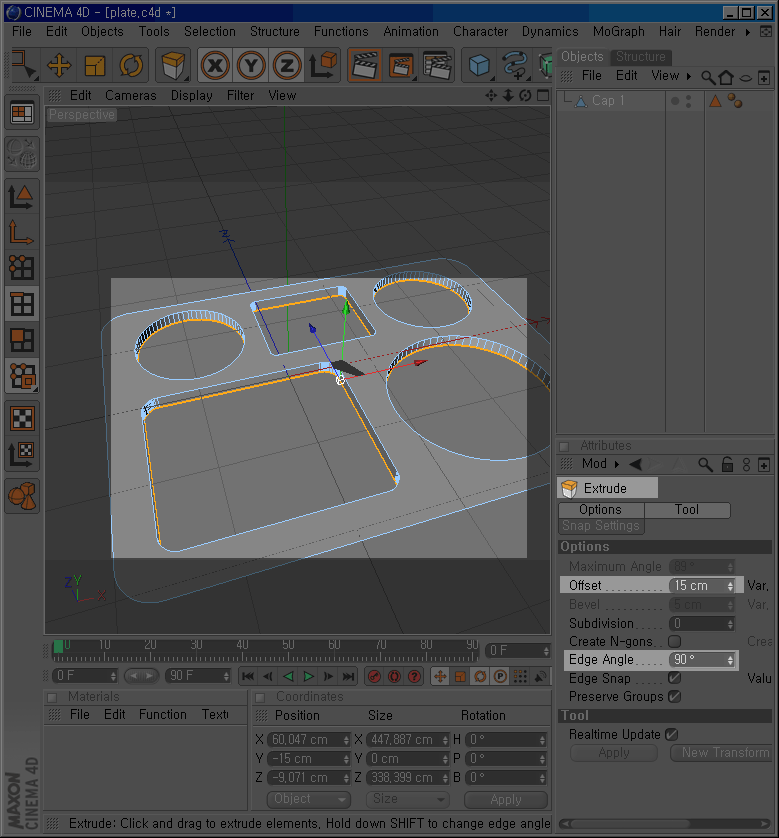Open the Object coordinate mode dropdown

pyautogui.click(x=308, y=799)
